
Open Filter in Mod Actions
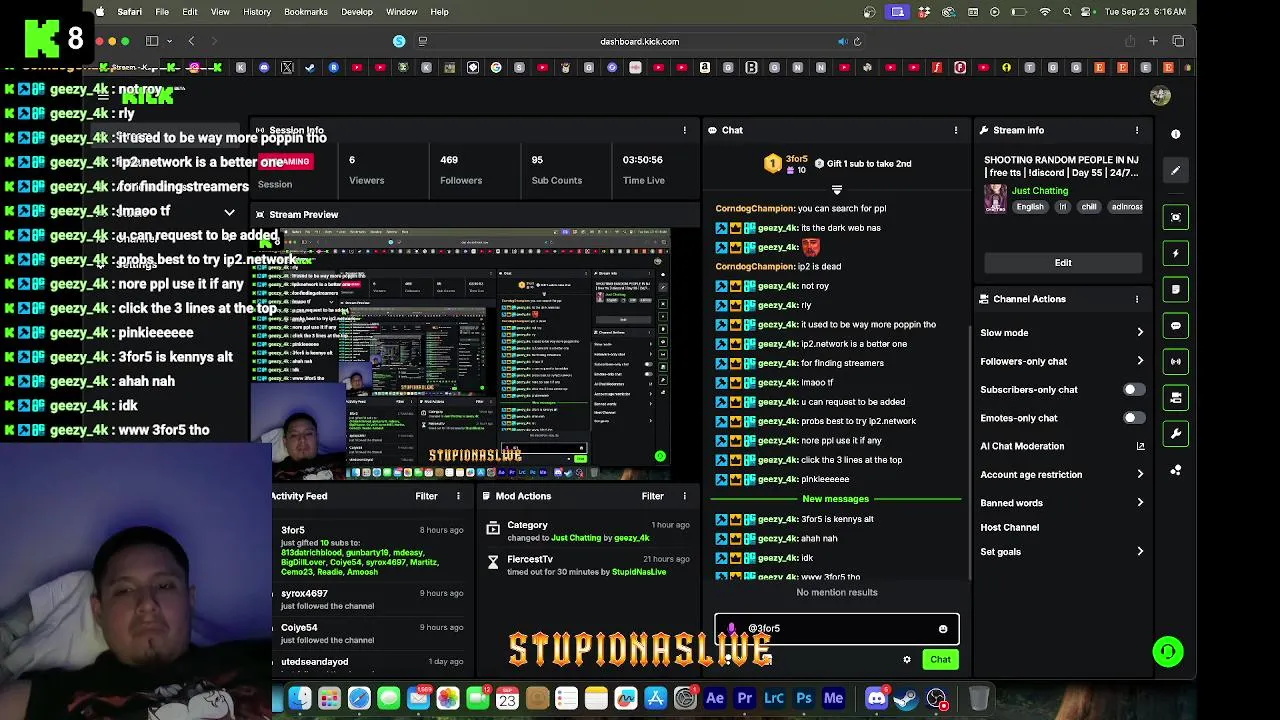[652, 496]
